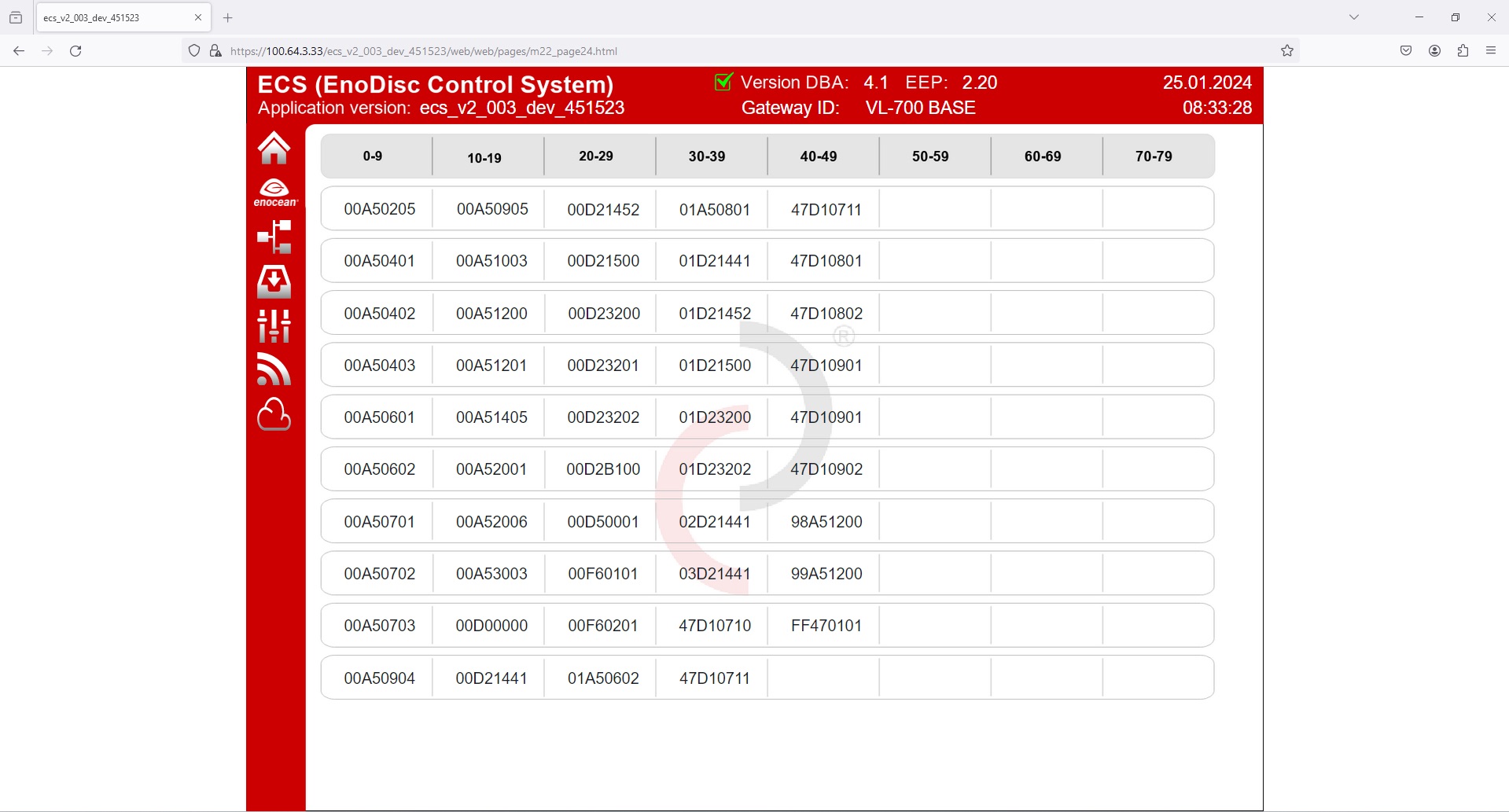The image size is (1509, 812).
Task: Open the Firefox application menu
Action: (1490, 51)
